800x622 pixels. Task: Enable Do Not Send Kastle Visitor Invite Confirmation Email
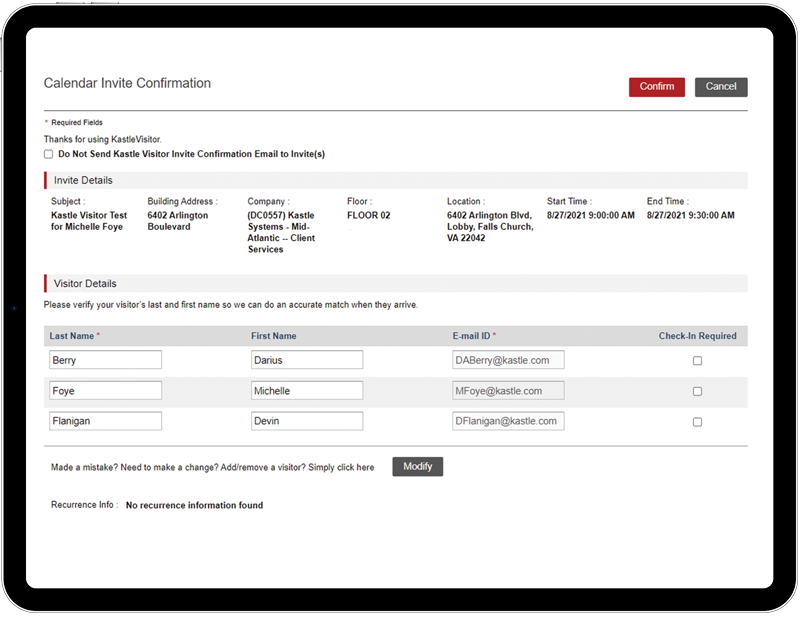coord(48,154)
